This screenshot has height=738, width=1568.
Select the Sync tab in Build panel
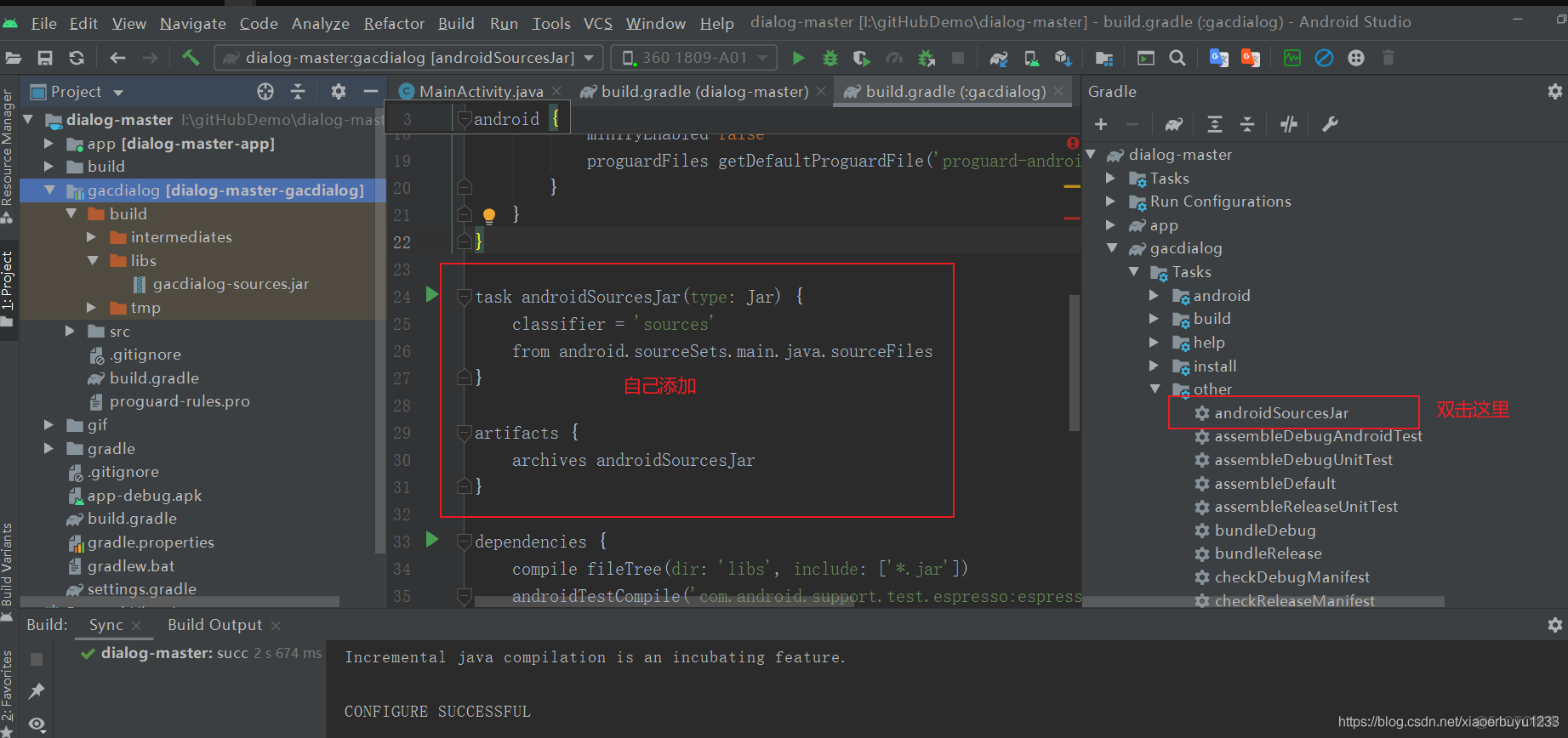[x=106, y=625]
